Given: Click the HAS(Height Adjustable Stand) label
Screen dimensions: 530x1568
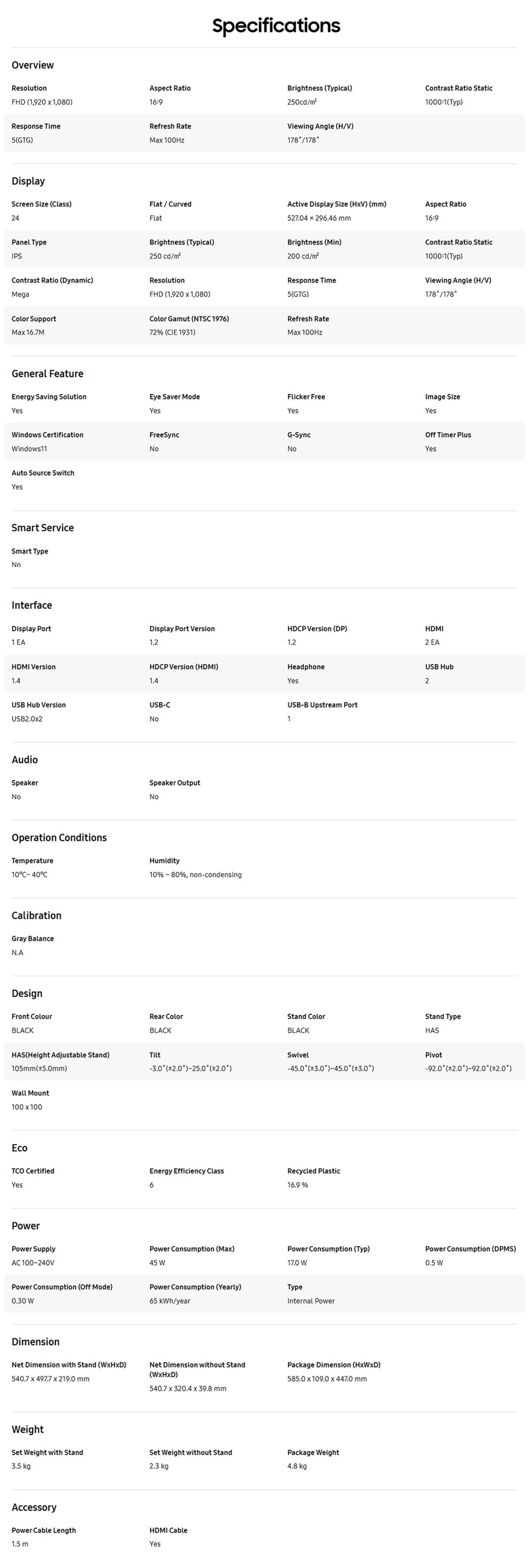Looking at the screenshot, I should pyautogui.click(x=60, y=1055).
